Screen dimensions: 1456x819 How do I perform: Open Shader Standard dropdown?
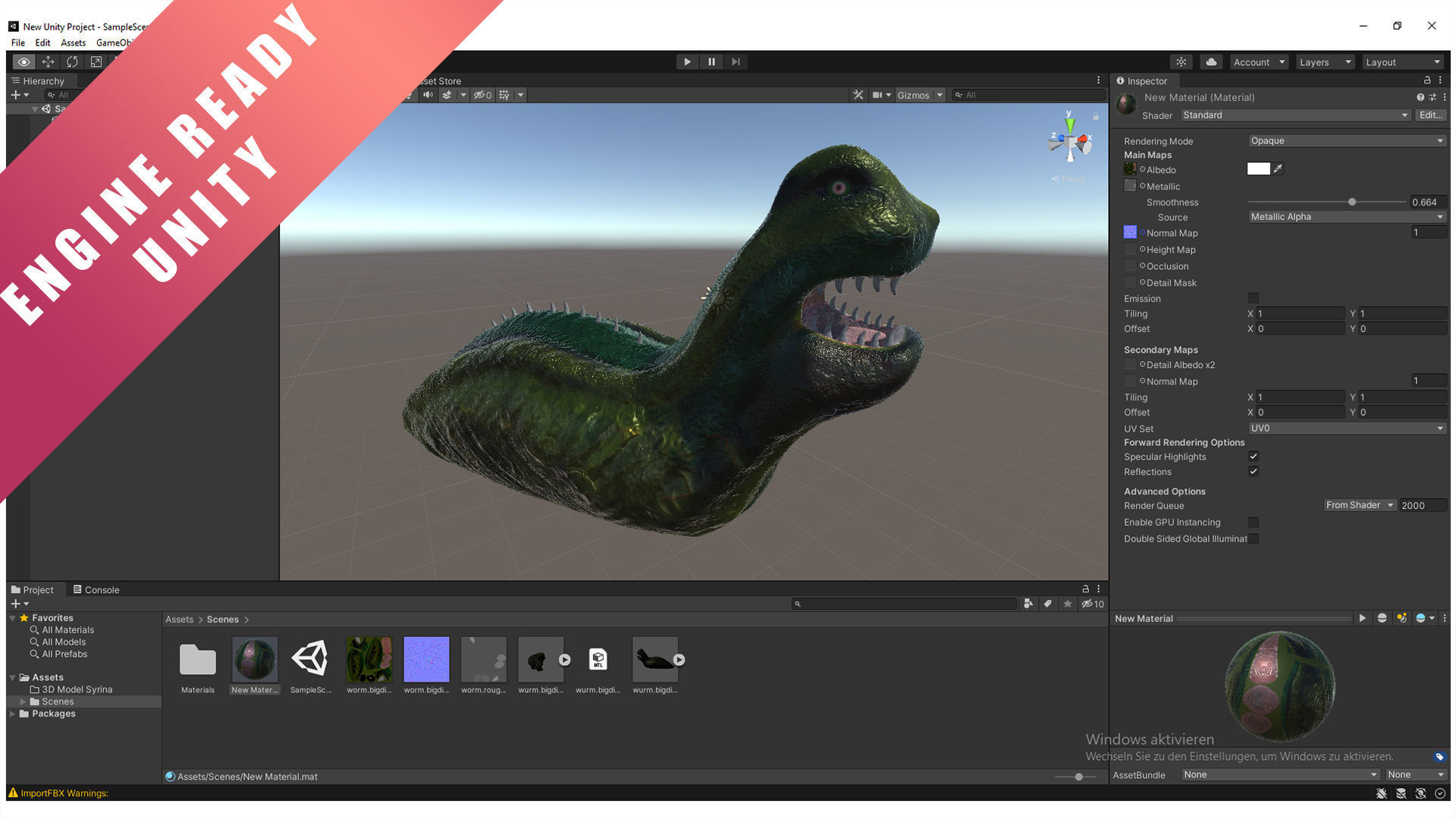click(x=1295, y=115)
